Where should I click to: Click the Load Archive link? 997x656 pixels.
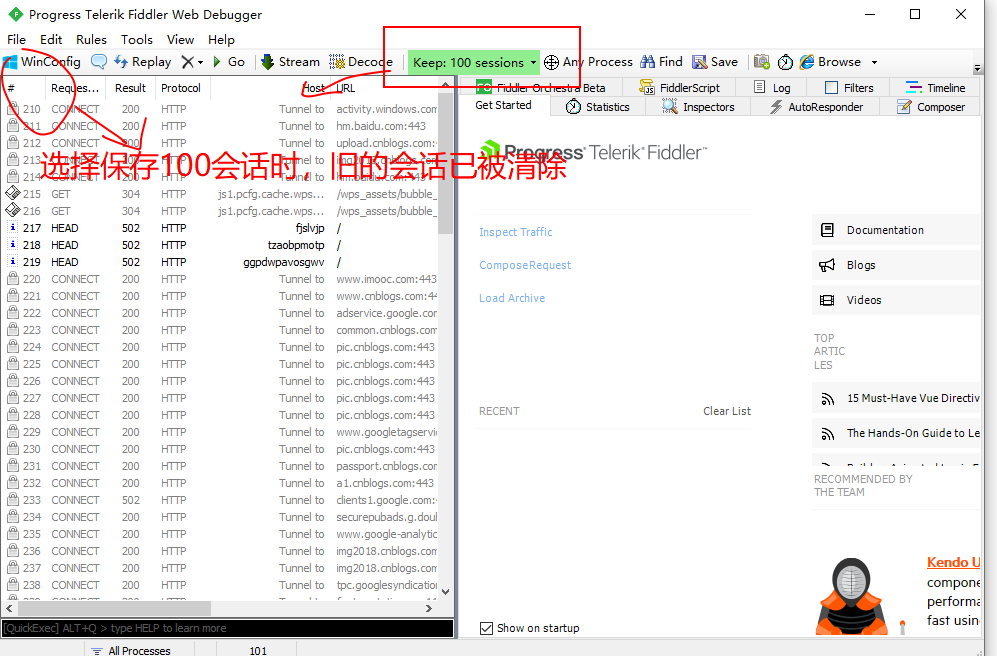[512, 298]
